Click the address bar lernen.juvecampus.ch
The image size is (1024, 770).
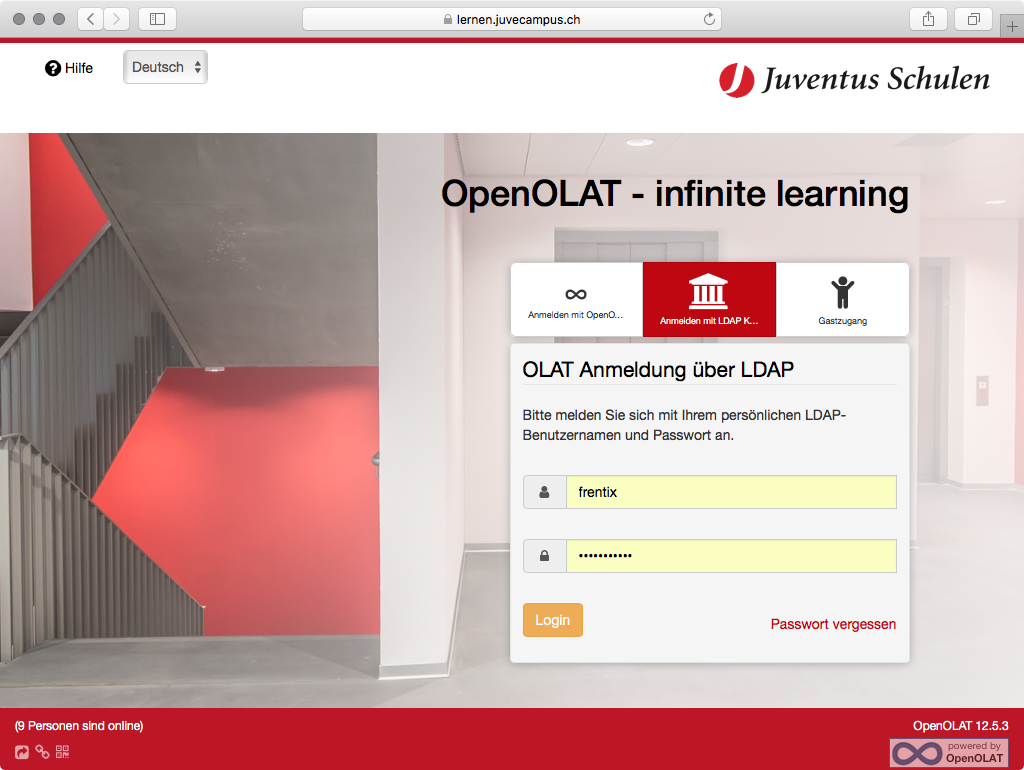511,19
